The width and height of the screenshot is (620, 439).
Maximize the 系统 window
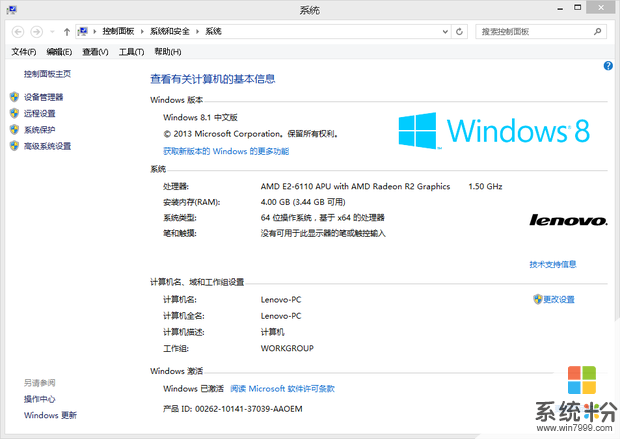coord(578,7)
